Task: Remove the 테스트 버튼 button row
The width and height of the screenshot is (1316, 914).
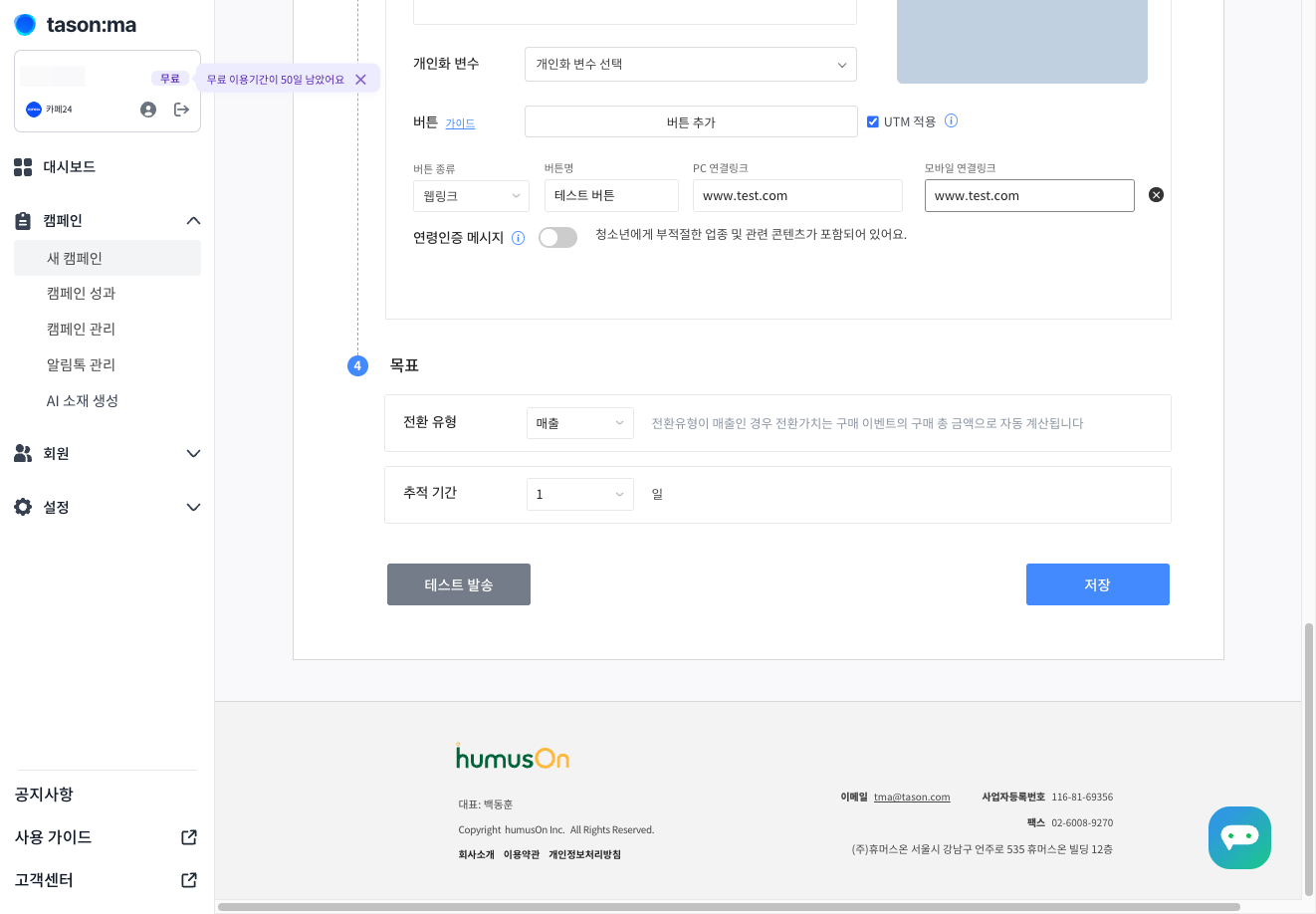Action: 1156,195
